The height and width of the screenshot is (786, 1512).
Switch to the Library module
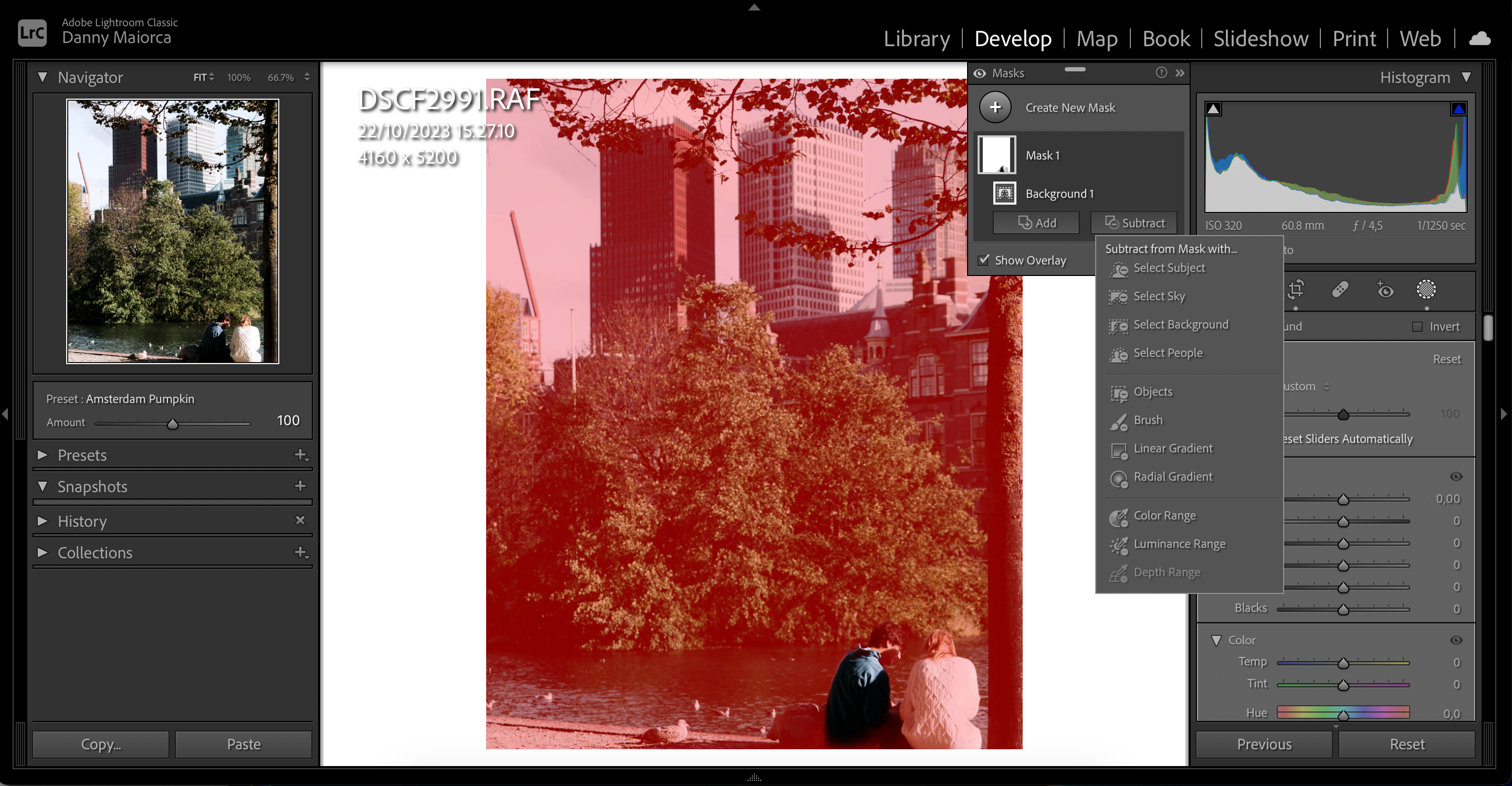tap(917, 38)
